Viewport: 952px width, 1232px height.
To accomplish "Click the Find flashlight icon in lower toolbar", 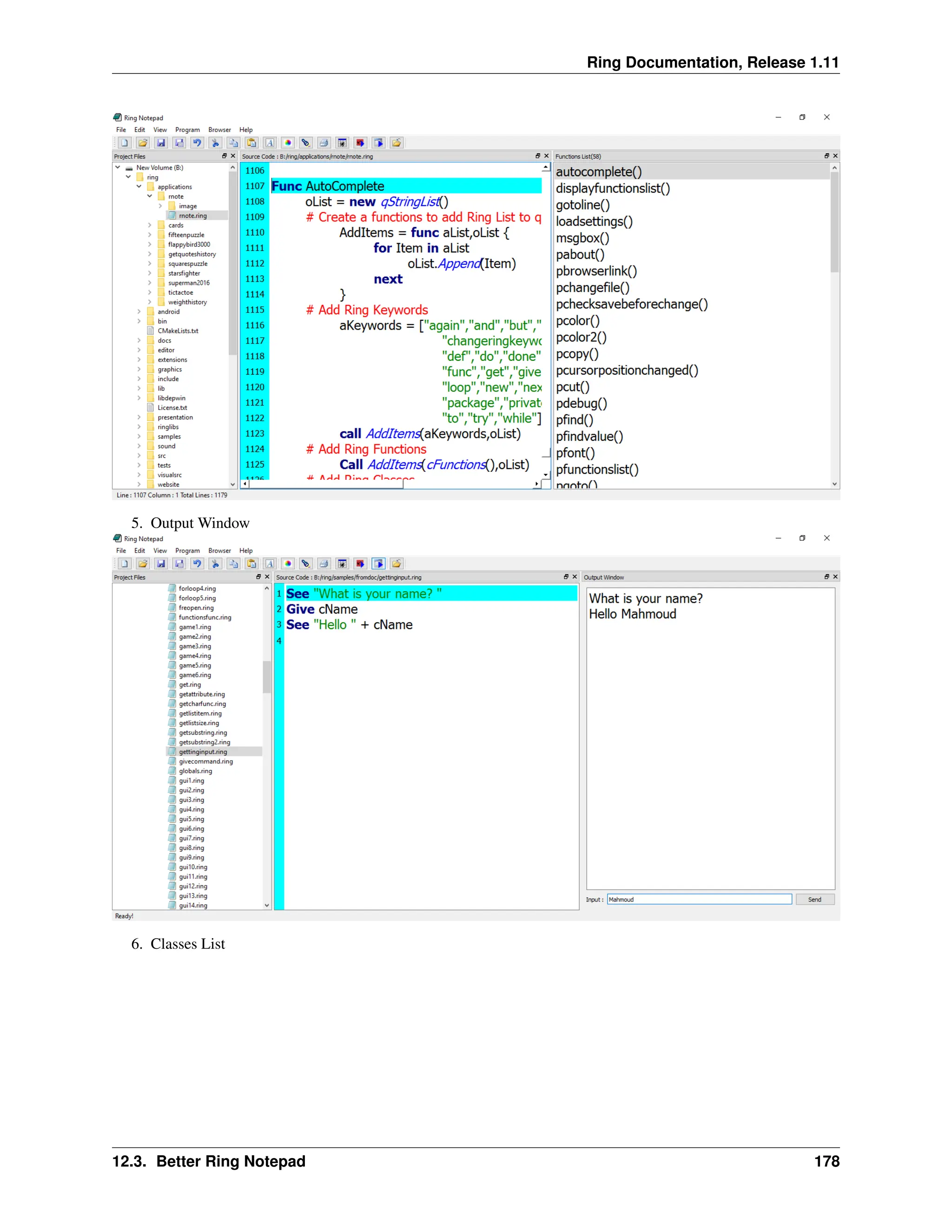I will point(306,563).
